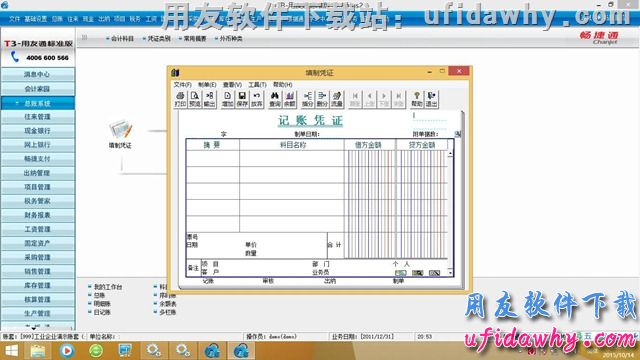
Task: Open 明细账 link at bottom
Action: click(x=102, y=304)
